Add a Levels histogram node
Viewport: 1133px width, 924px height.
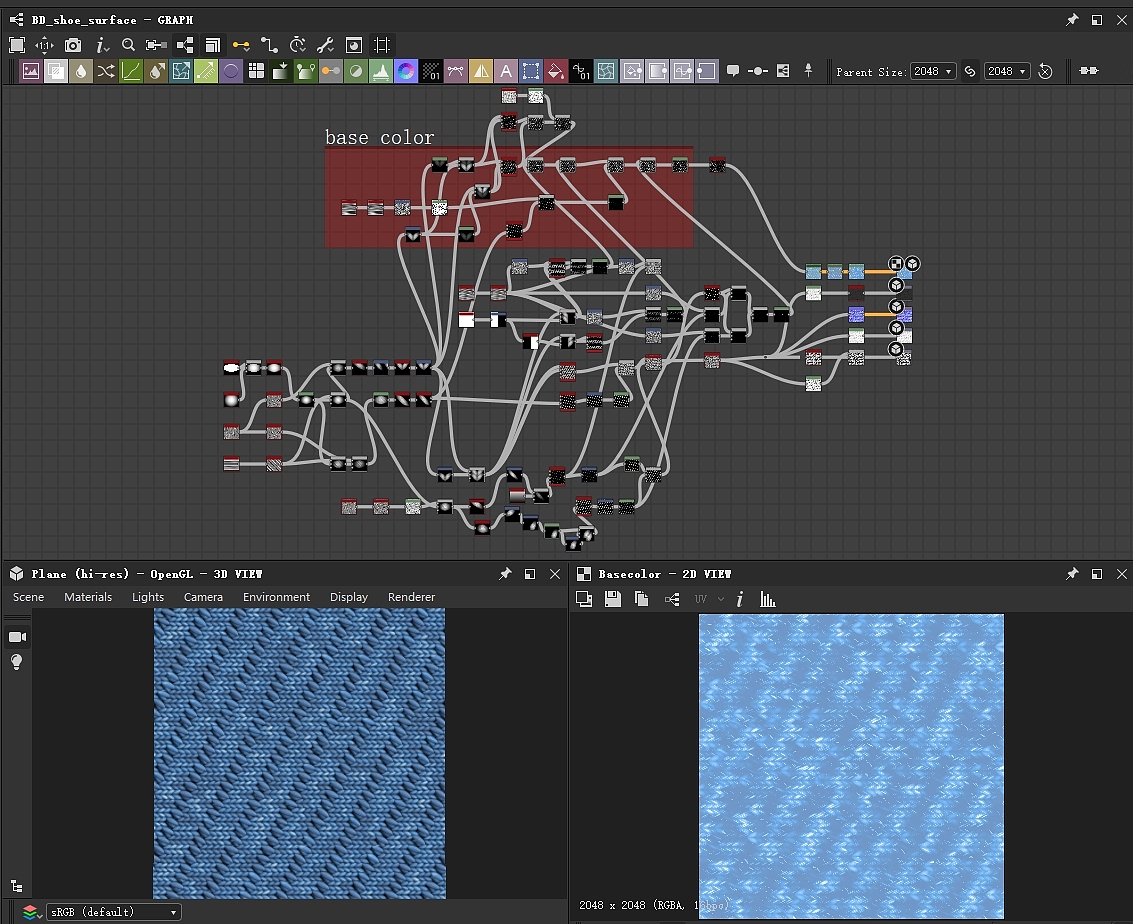click(x=381, y=71)
